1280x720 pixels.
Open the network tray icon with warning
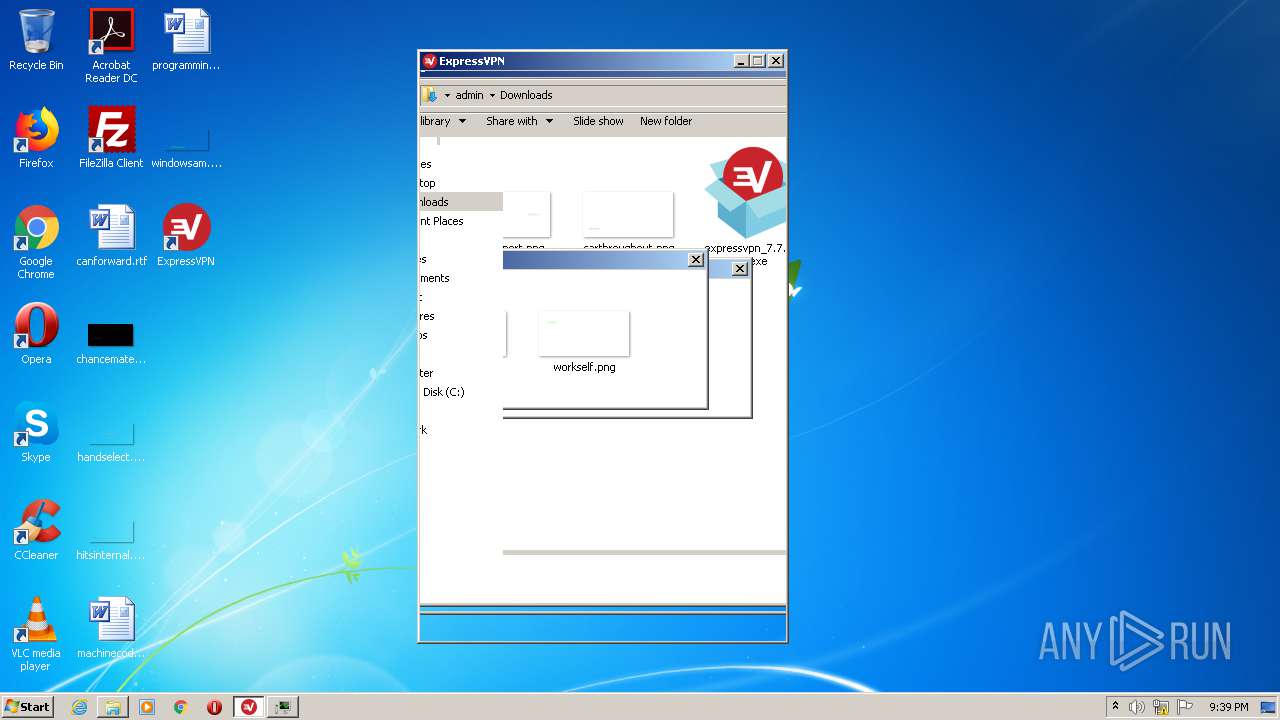1161,707
